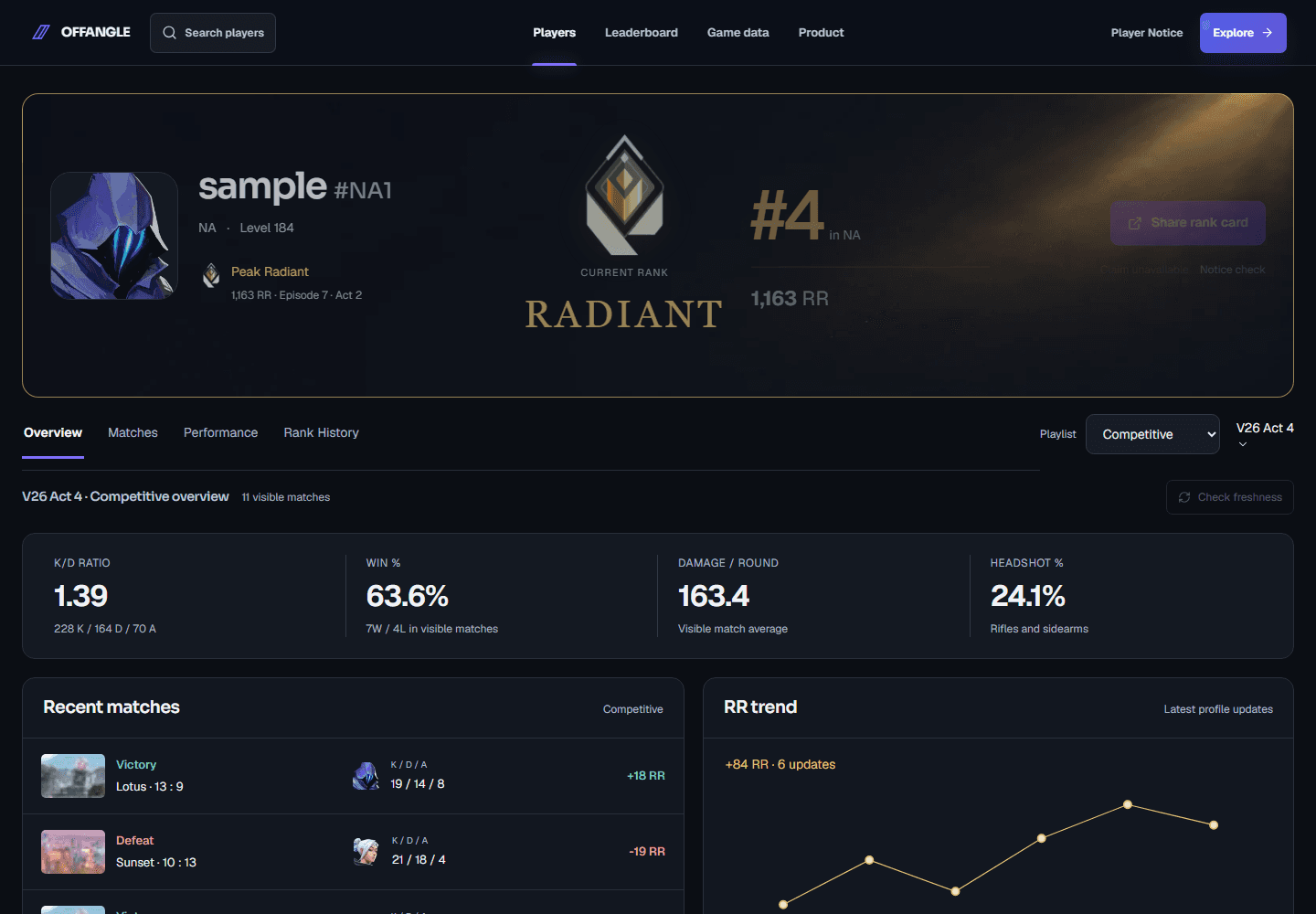Click the refresh icon in Check freshness
Screen dimensions: 1316x914
coord(1184,497)
